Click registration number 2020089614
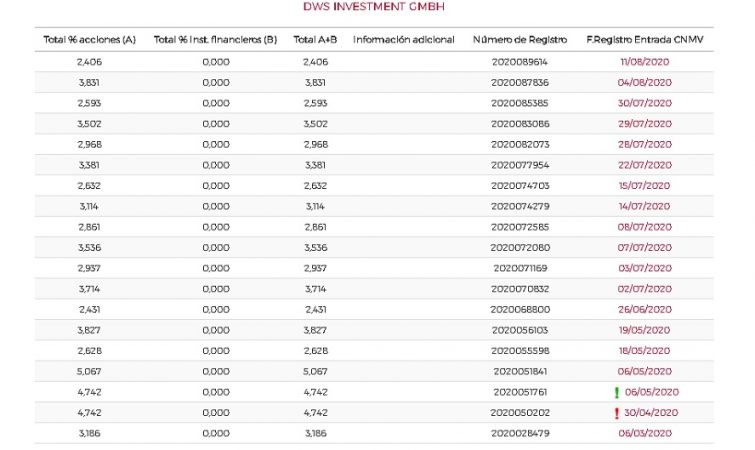The width and height of the screenshot is (755, 450). pyautogui.click(x=520, y=61)
